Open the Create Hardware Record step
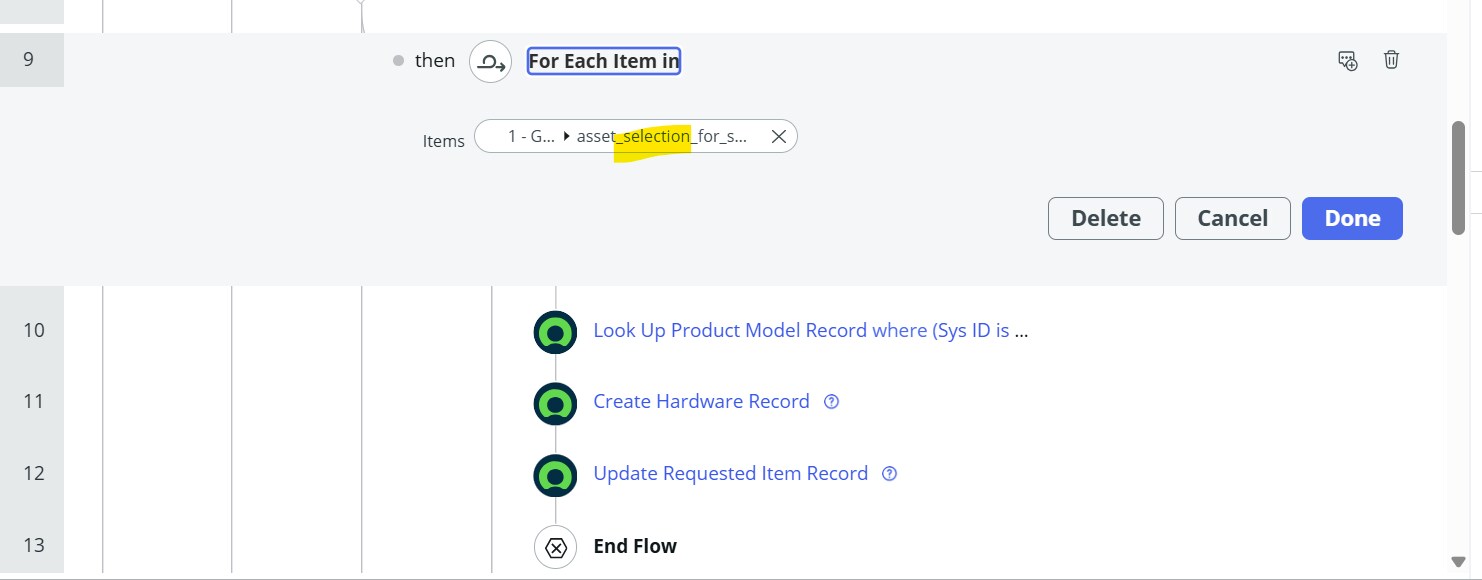This screenshot has width=1482, height=580. [x=701, y=401]
